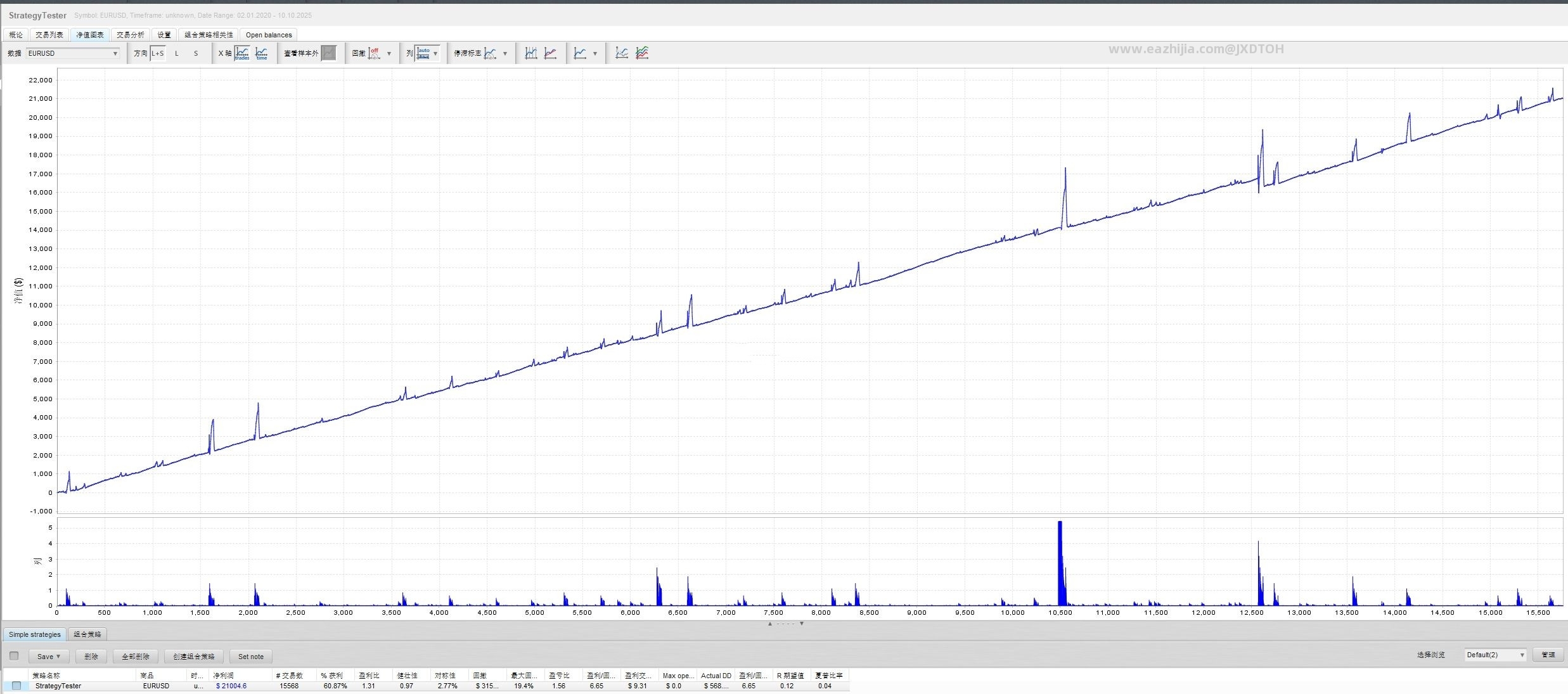Click the 'auto' column chart icon
This screenshot has height=694, width=1568.
[423, 53]
